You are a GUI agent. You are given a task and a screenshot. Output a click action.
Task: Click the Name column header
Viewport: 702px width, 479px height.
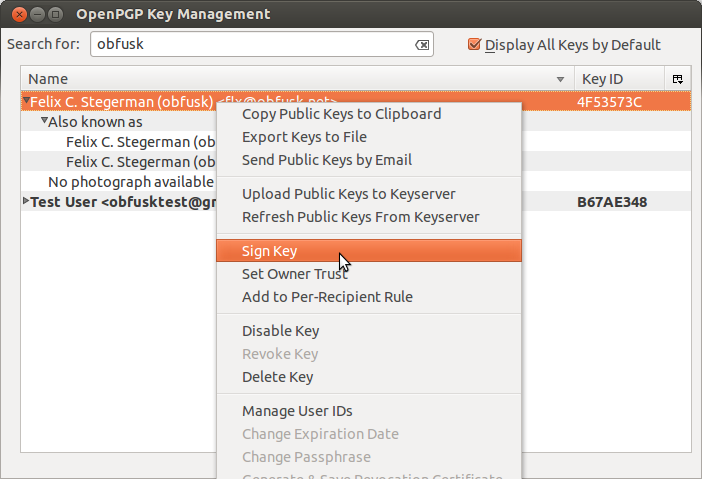click(297, 79)
